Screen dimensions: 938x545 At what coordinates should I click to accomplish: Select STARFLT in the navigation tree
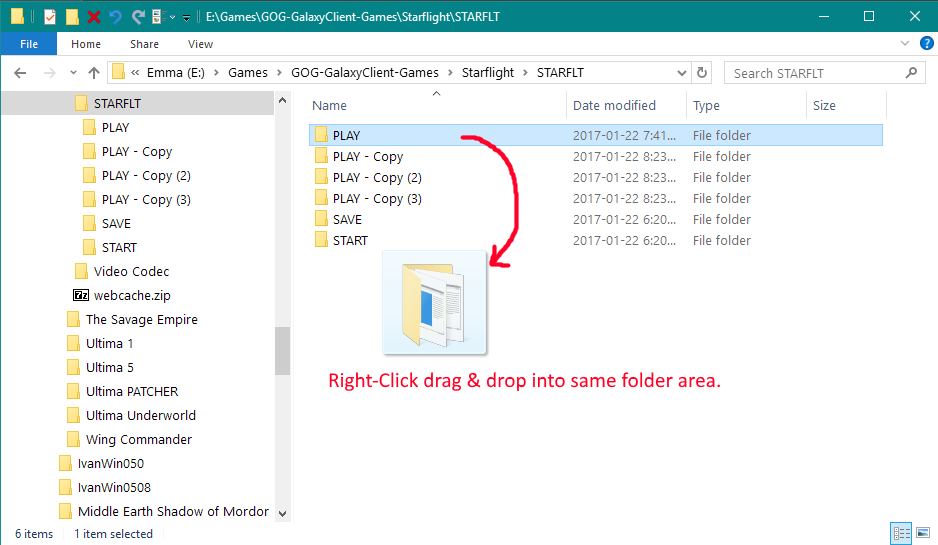[117, 103]
